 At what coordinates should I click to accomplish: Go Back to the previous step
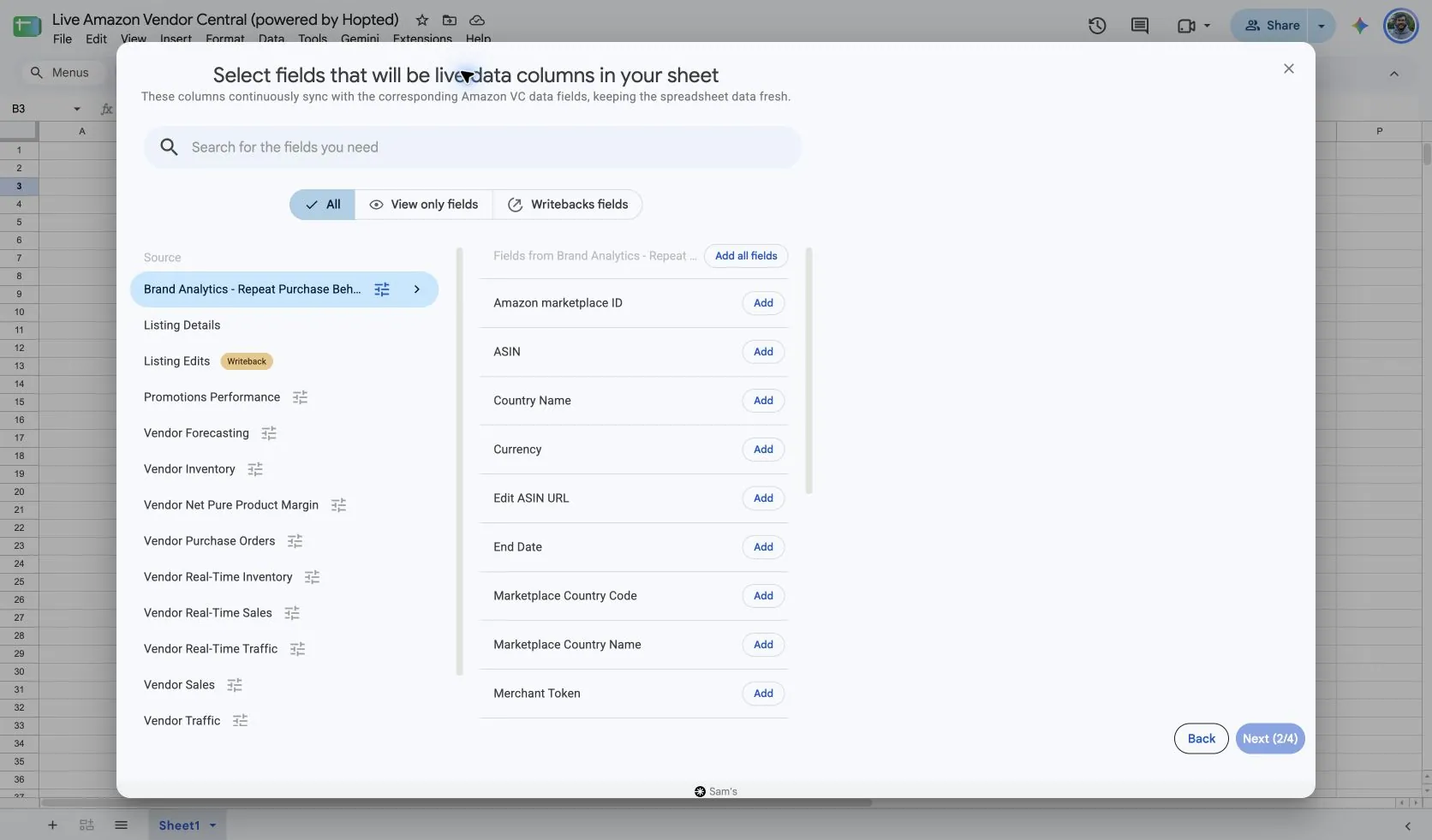1201,739
